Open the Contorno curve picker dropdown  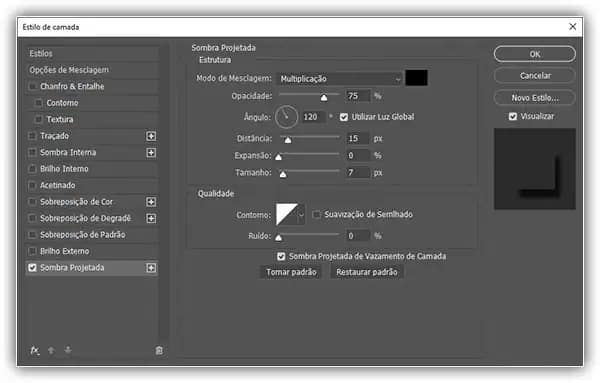pos(301,215)
